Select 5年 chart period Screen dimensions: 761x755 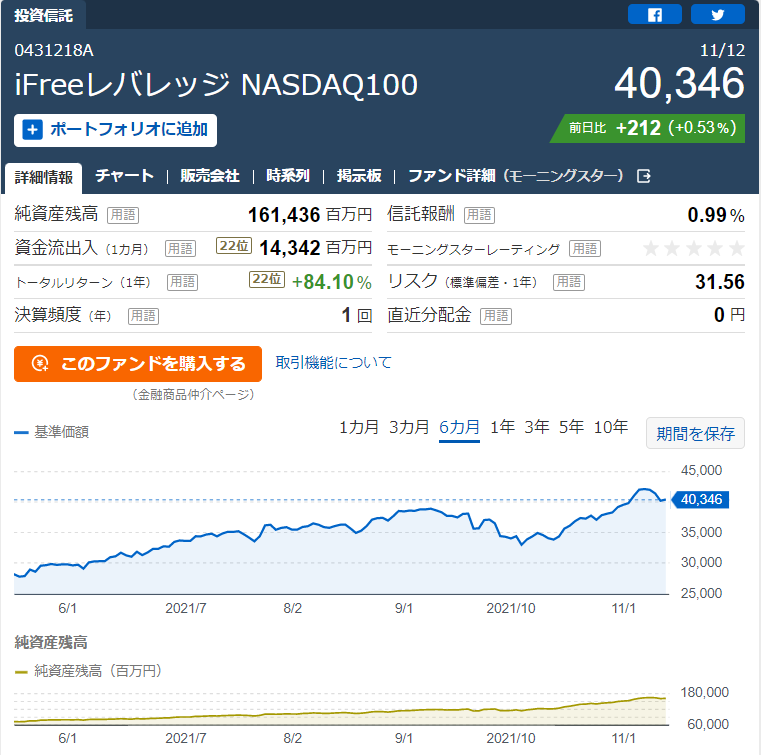point(571,427)
